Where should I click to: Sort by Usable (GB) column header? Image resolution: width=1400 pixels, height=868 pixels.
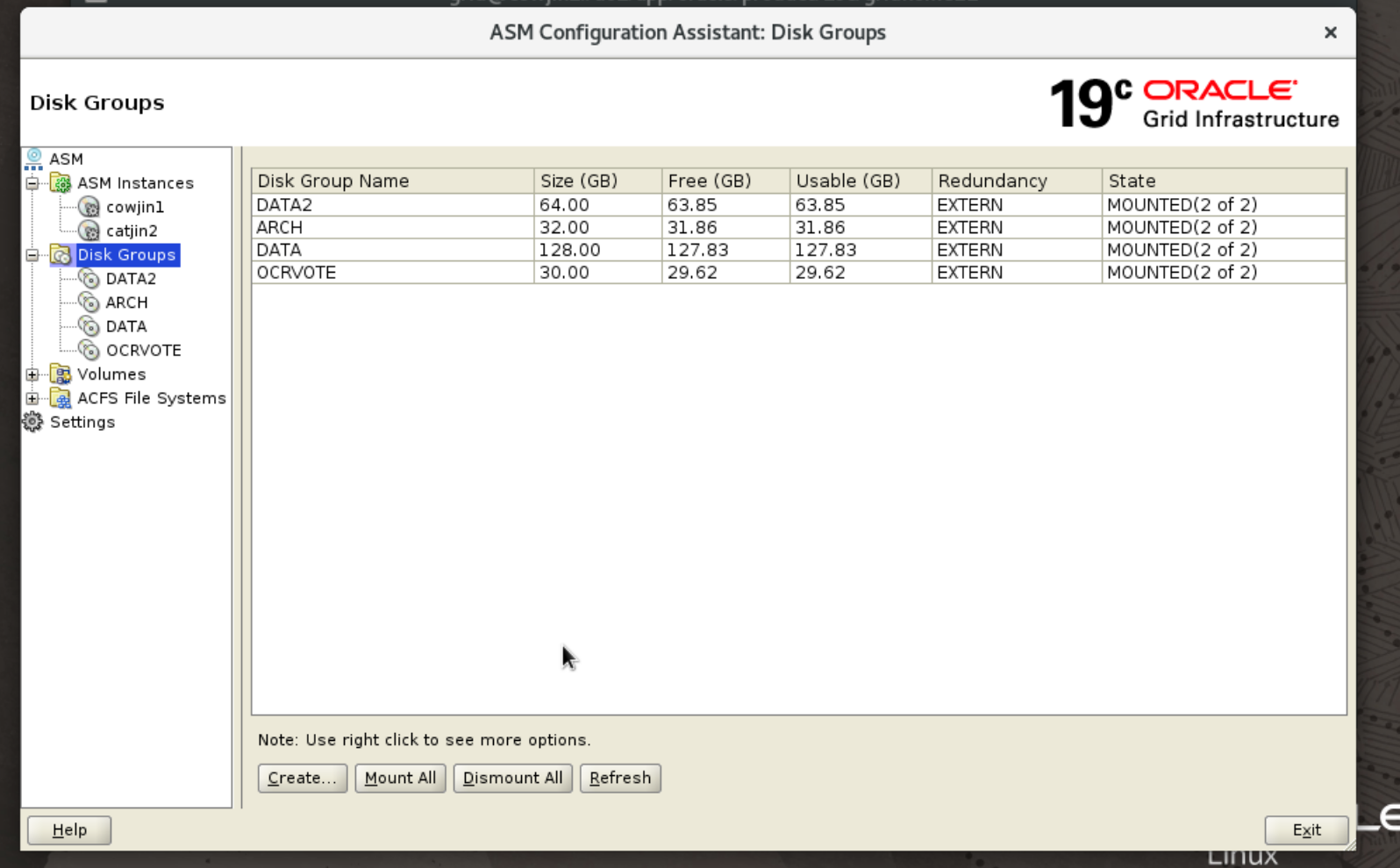pyautogui.click(x=861, y=181)
